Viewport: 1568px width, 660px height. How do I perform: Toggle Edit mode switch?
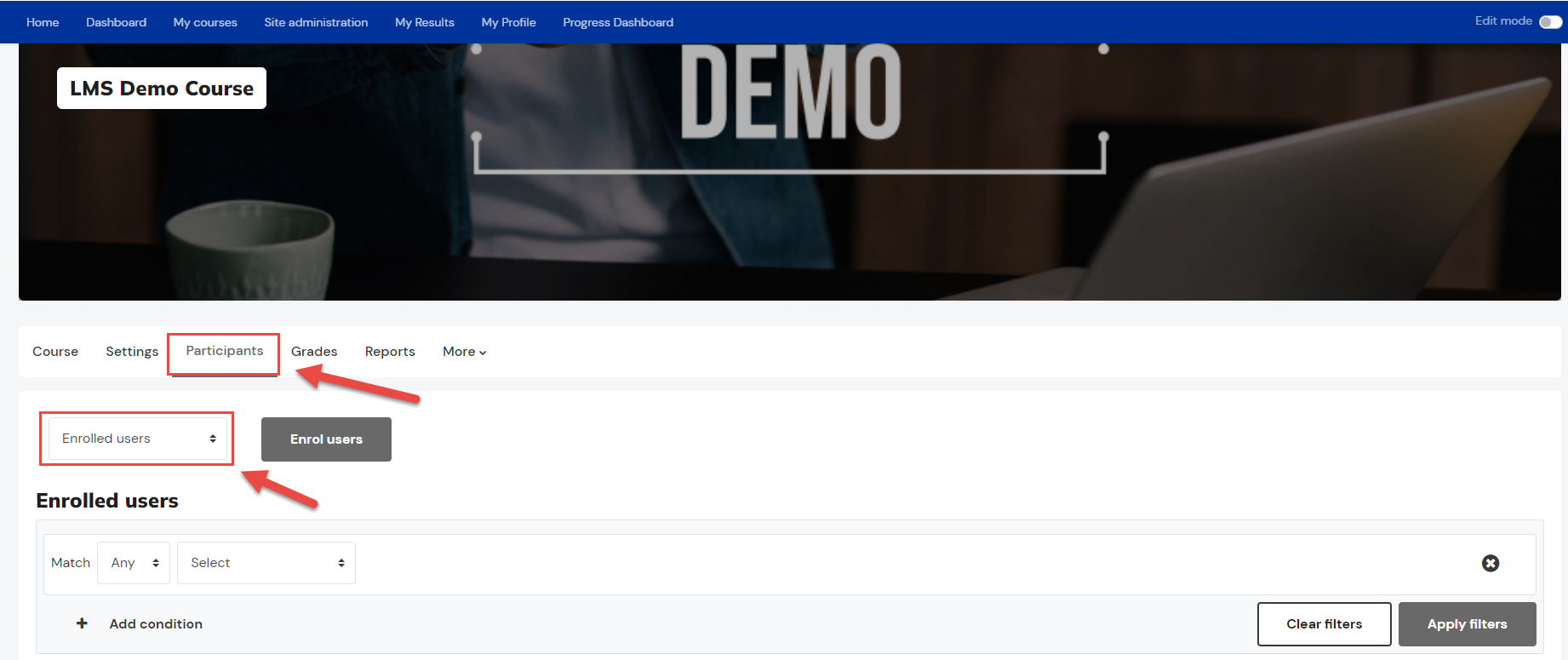tap(1551, 22)
